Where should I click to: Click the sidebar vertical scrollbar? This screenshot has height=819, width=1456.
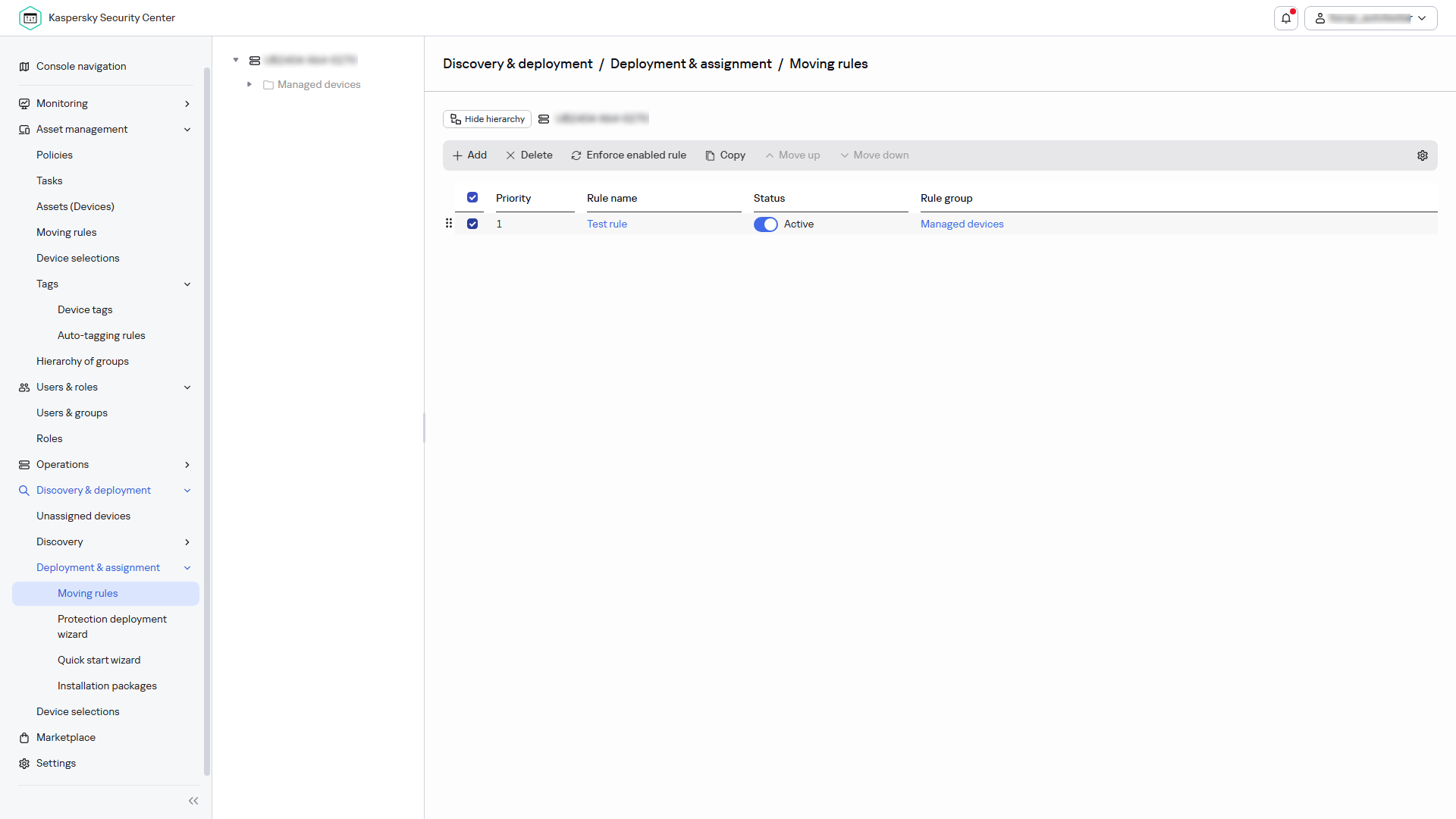tap(207, 421)
